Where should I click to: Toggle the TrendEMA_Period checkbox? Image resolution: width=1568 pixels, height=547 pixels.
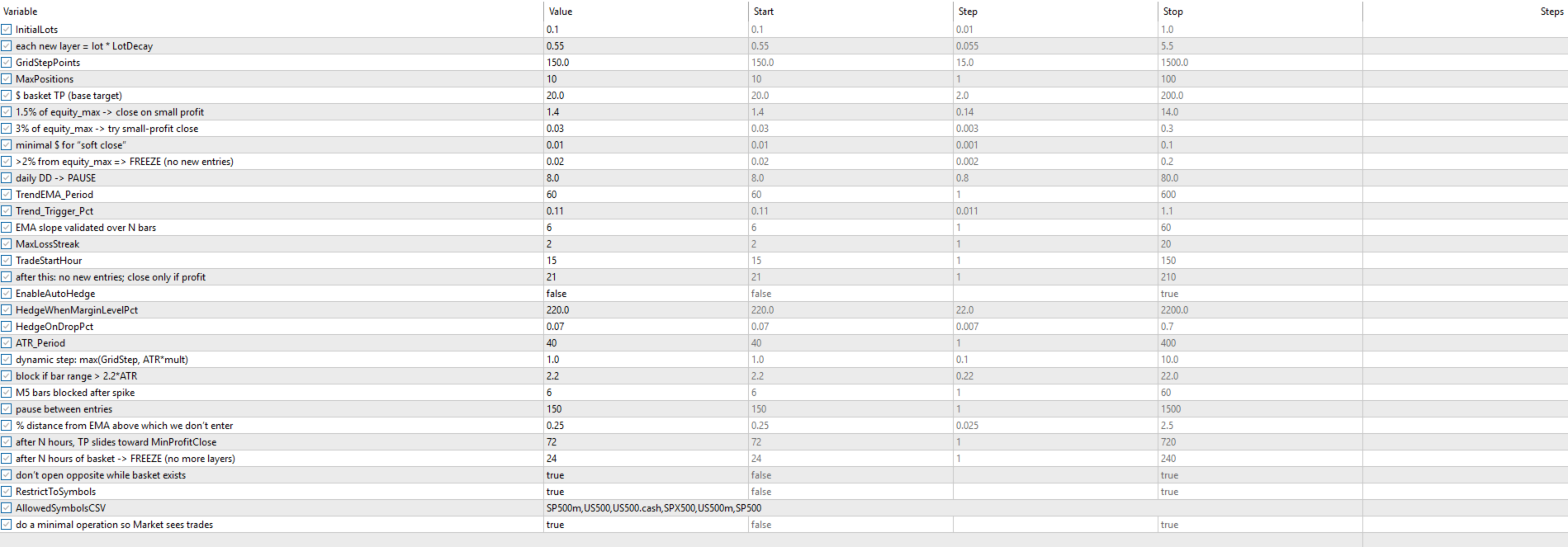(x=7, y=195)
